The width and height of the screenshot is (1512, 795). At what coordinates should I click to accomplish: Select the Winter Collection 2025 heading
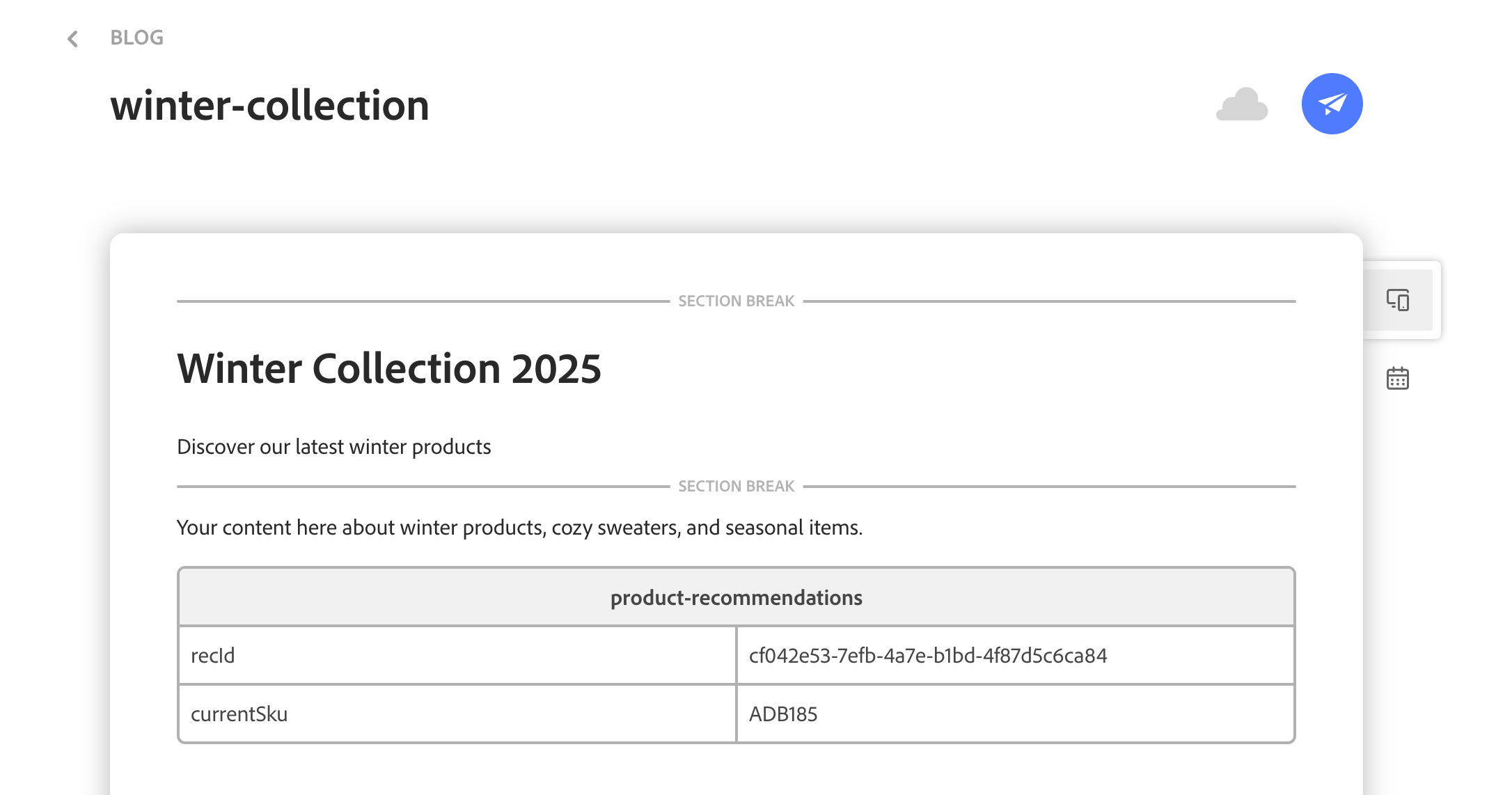pos(389,369)
